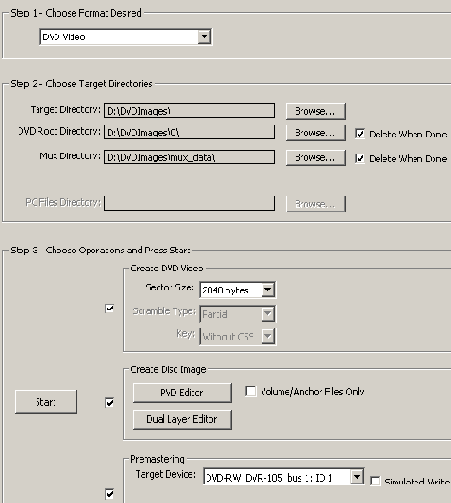
Task: Uncheck the Premastering checkbox
Action: pos(109,494)
